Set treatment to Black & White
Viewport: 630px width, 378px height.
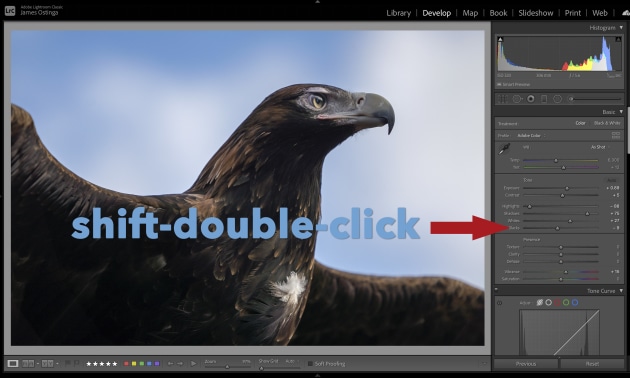[607, 123]
